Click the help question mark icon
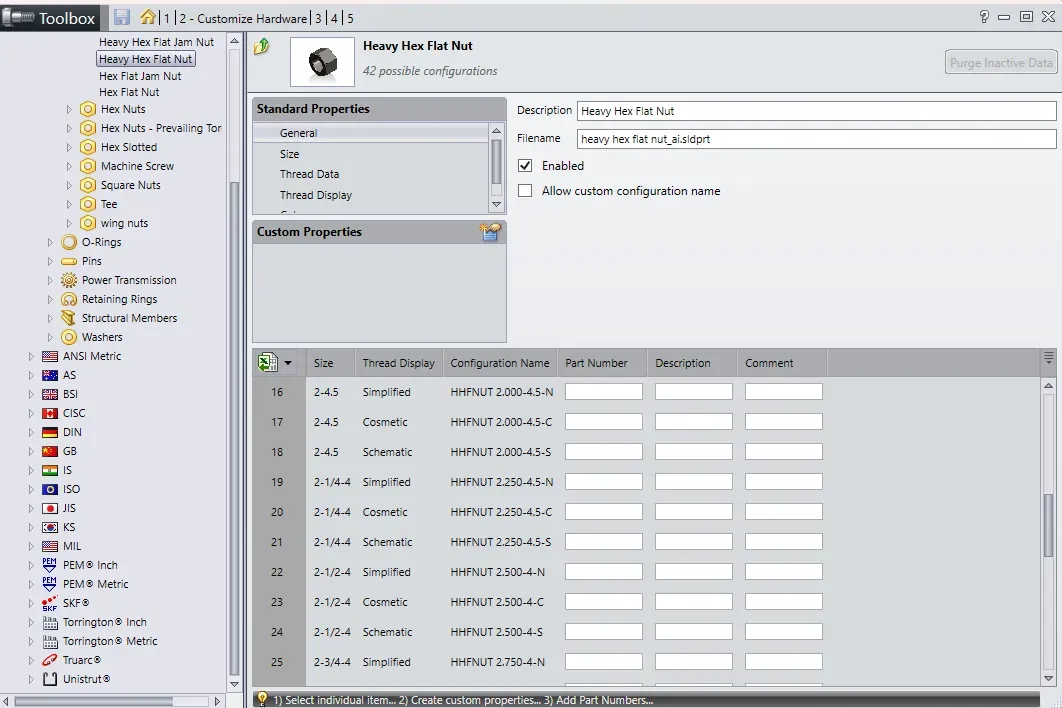This screenshot has width=1062, height=708. pyautogui.click(x=984, y=17)
